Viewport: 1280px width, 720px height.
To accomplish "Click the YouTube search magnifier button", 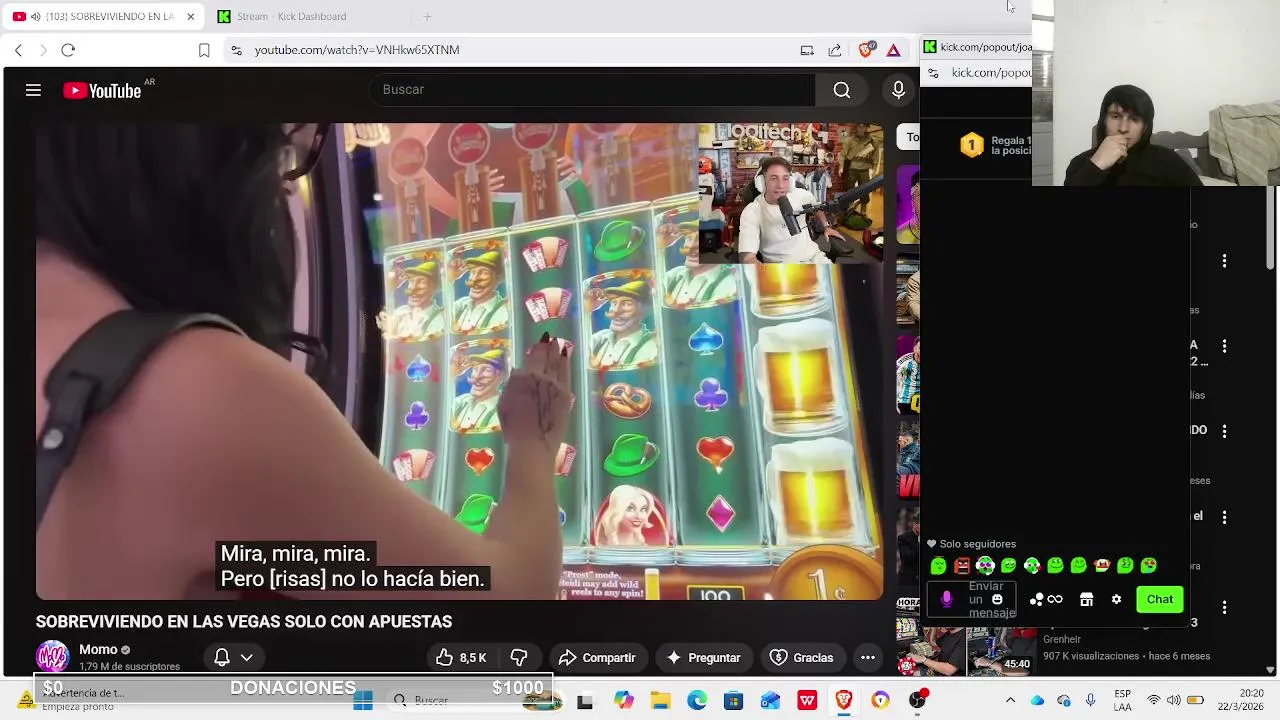I will point(842,90).
